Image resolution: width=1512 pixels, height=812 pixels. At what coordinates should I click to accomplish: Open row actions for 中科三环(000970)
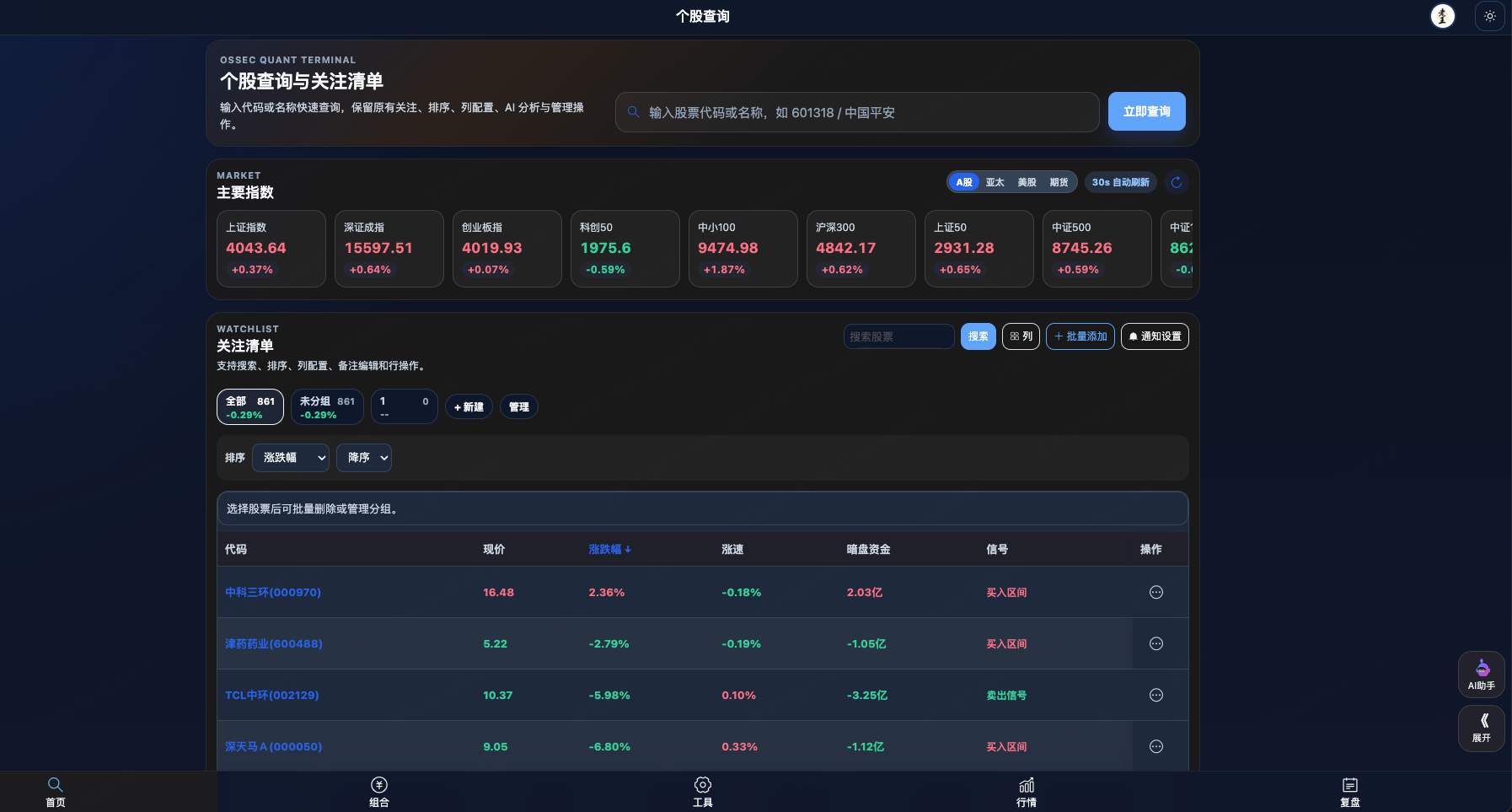pyautogui.click(x=1156, y=592)
